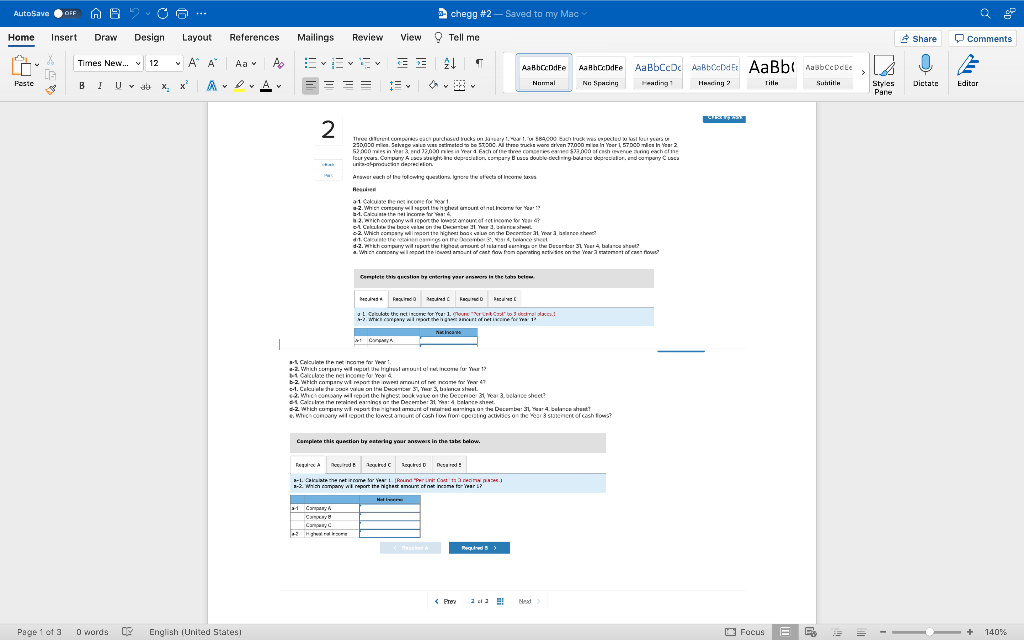Image resolution: width=1024 pixels, height=640 pixels.
Task: Open the Comments pane button
Action: [983, 39]
